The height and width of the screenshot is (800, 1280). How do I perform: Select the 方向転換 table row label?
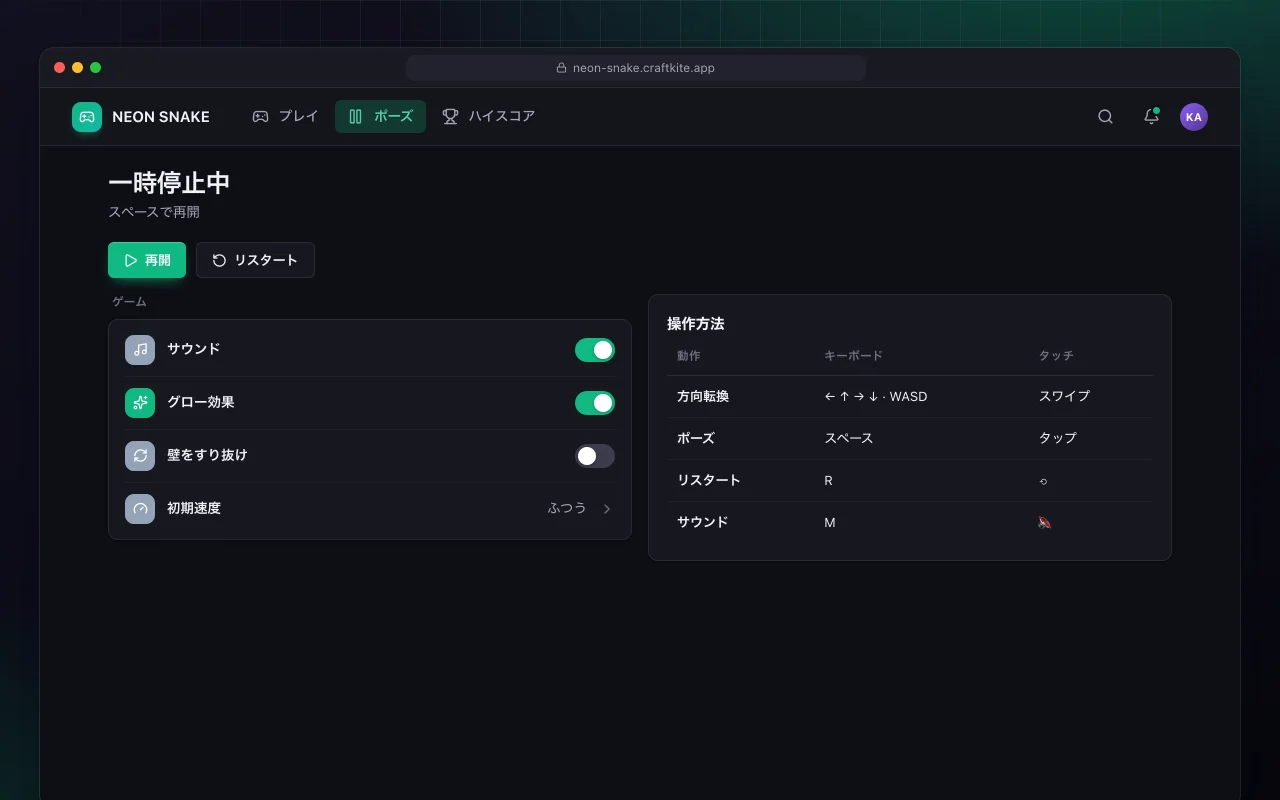(x=703, y=397)
